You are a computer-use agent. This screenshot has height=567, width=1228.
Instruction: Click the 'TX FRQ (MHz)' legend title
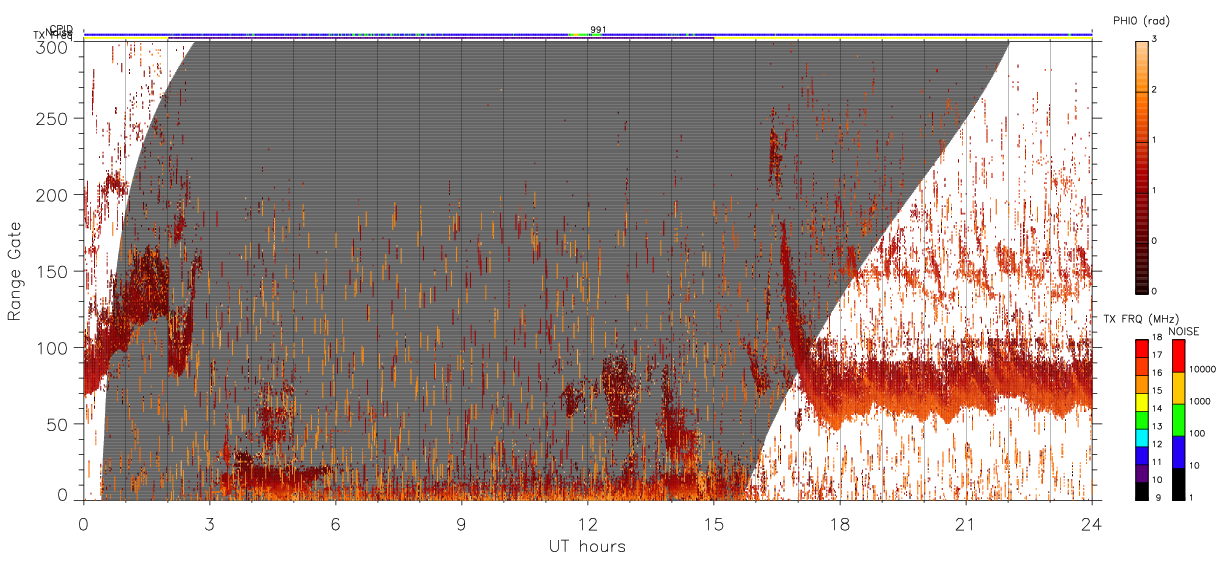[x=1141, y=319]
